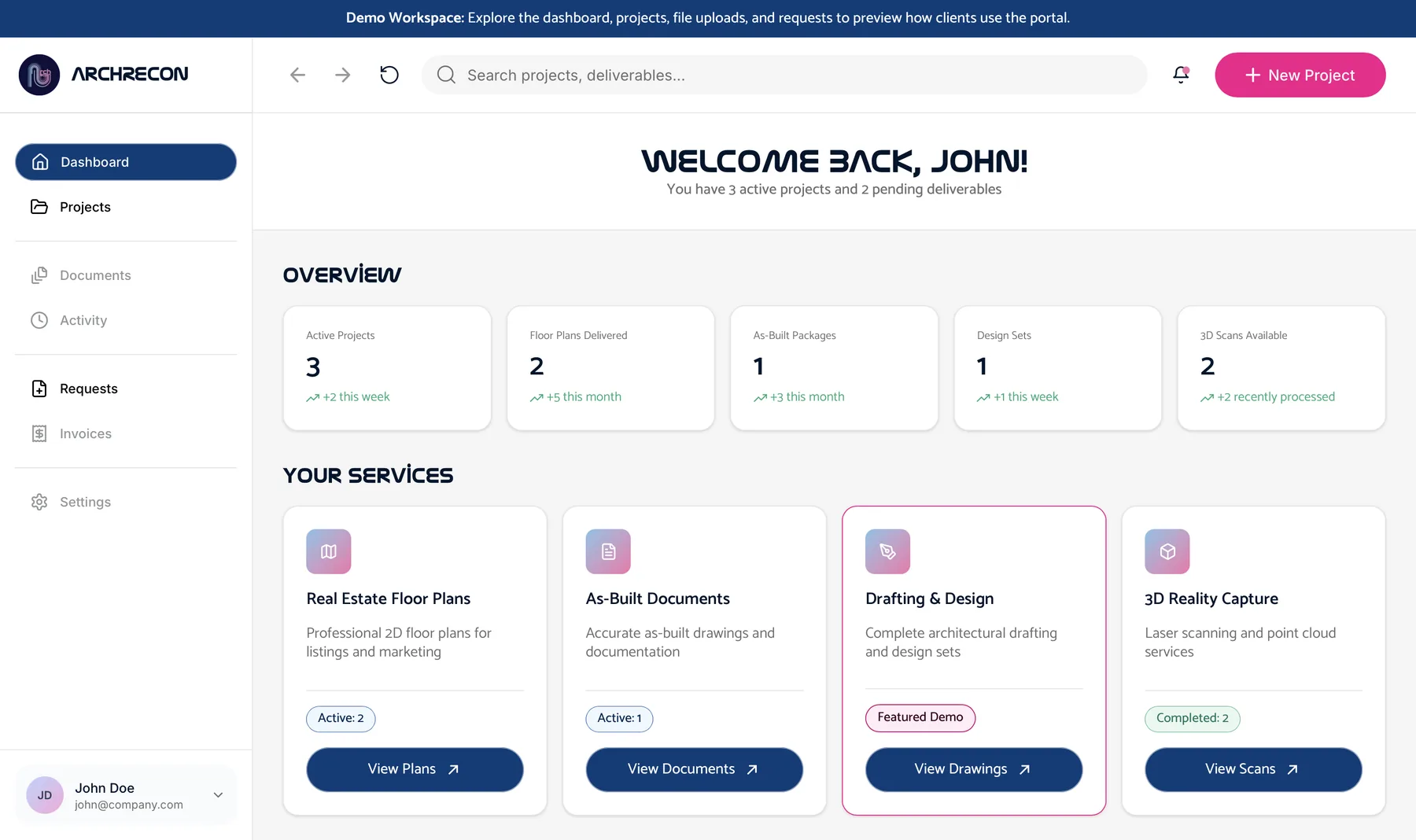Click the As-Built Documents file icon
This screenshot has width=1416, height=840.
coord(608,551)
